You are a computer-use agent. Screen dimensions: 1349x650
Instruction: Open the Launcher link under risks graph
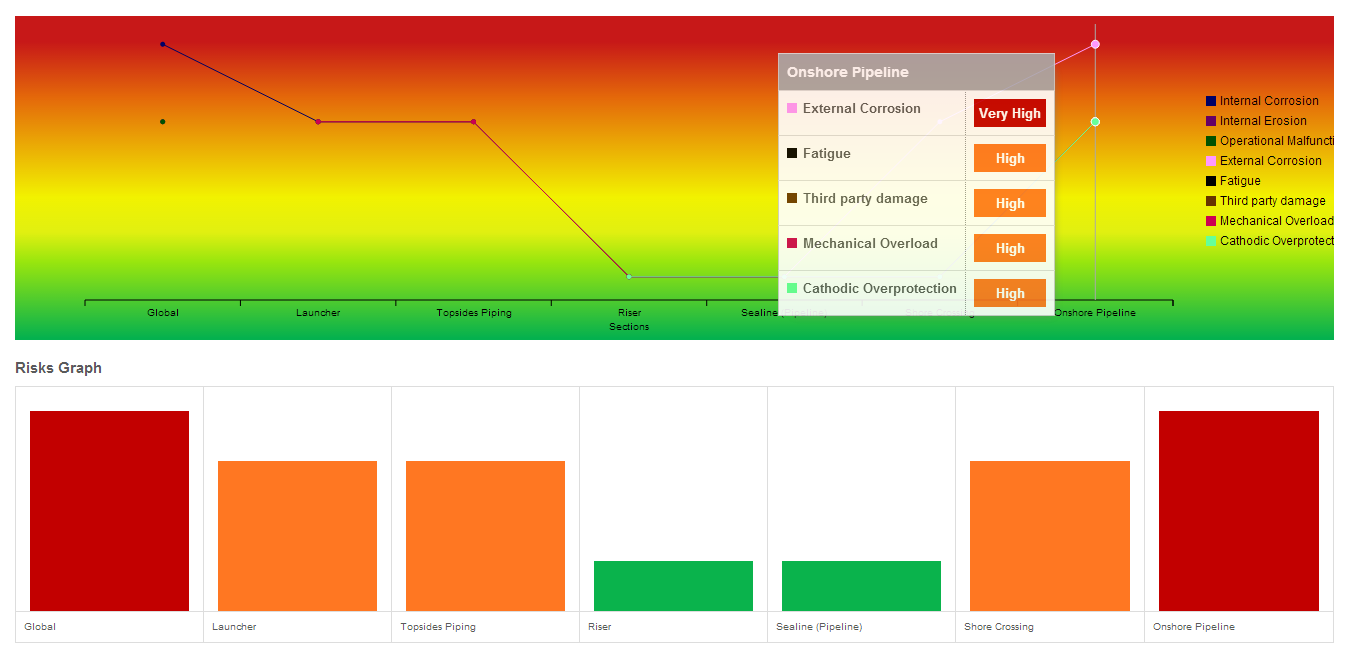click(234, 627)
